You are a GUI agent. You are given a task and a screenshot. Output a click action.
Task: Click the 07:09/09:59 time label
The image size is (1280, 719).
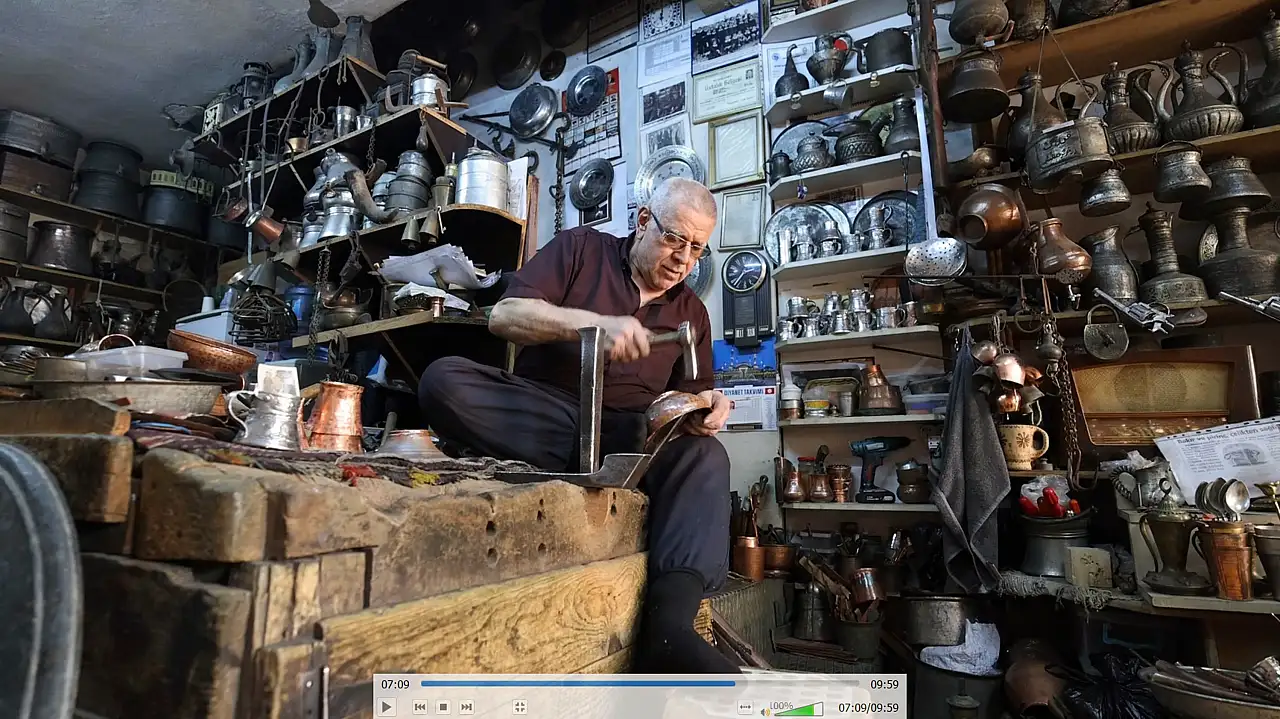868,707
